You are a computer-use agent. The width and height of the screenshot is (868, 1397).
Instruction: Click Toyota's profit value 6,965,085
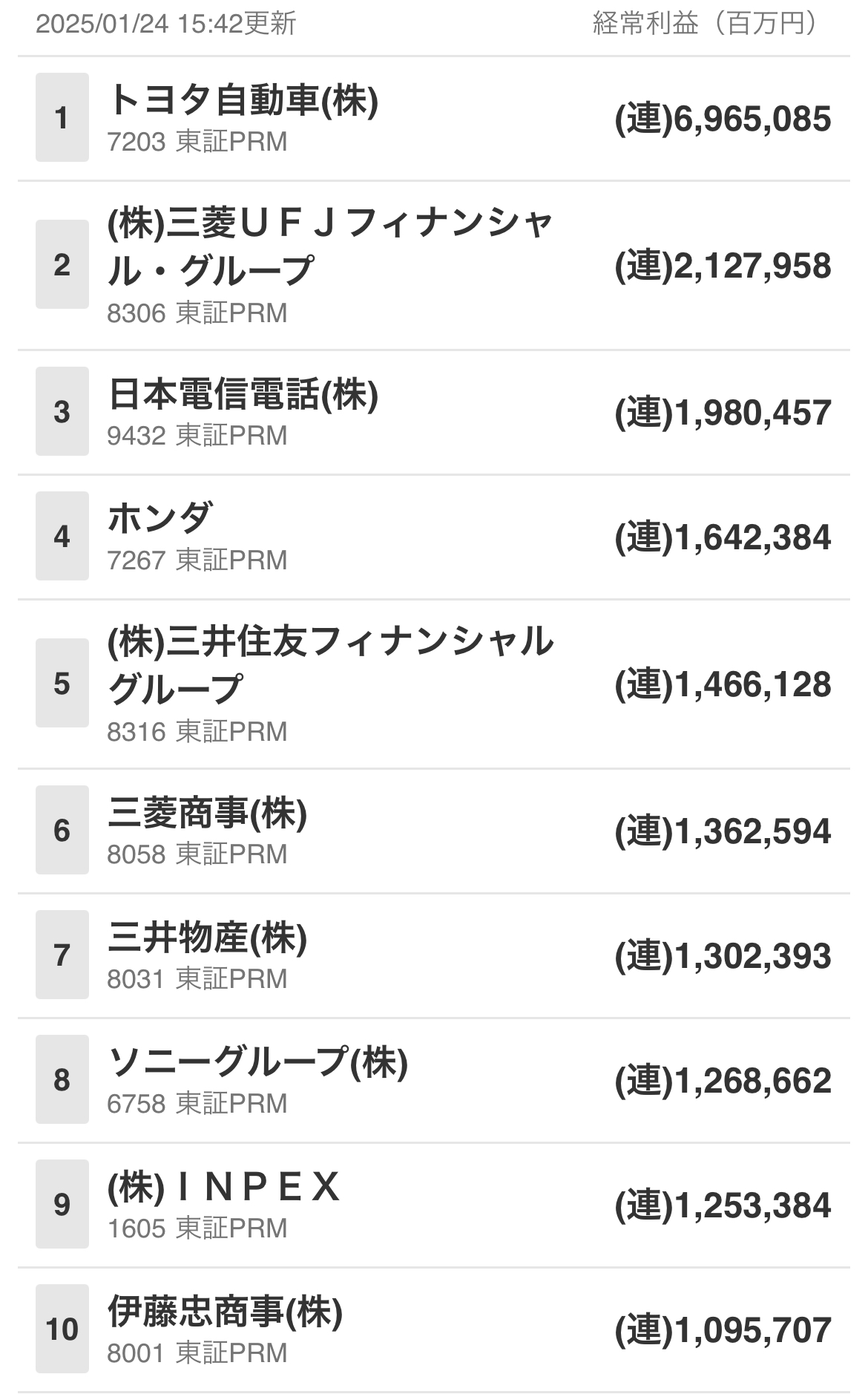pyautogui.click(x=723, y=120)
